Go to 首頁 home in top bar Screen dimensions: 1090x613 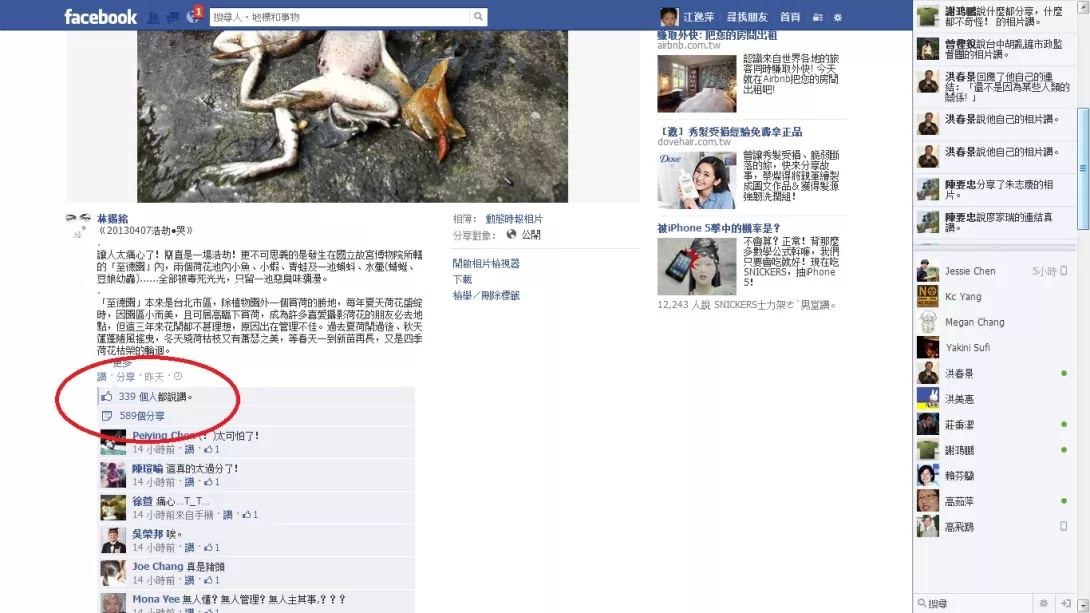point(790,17)
